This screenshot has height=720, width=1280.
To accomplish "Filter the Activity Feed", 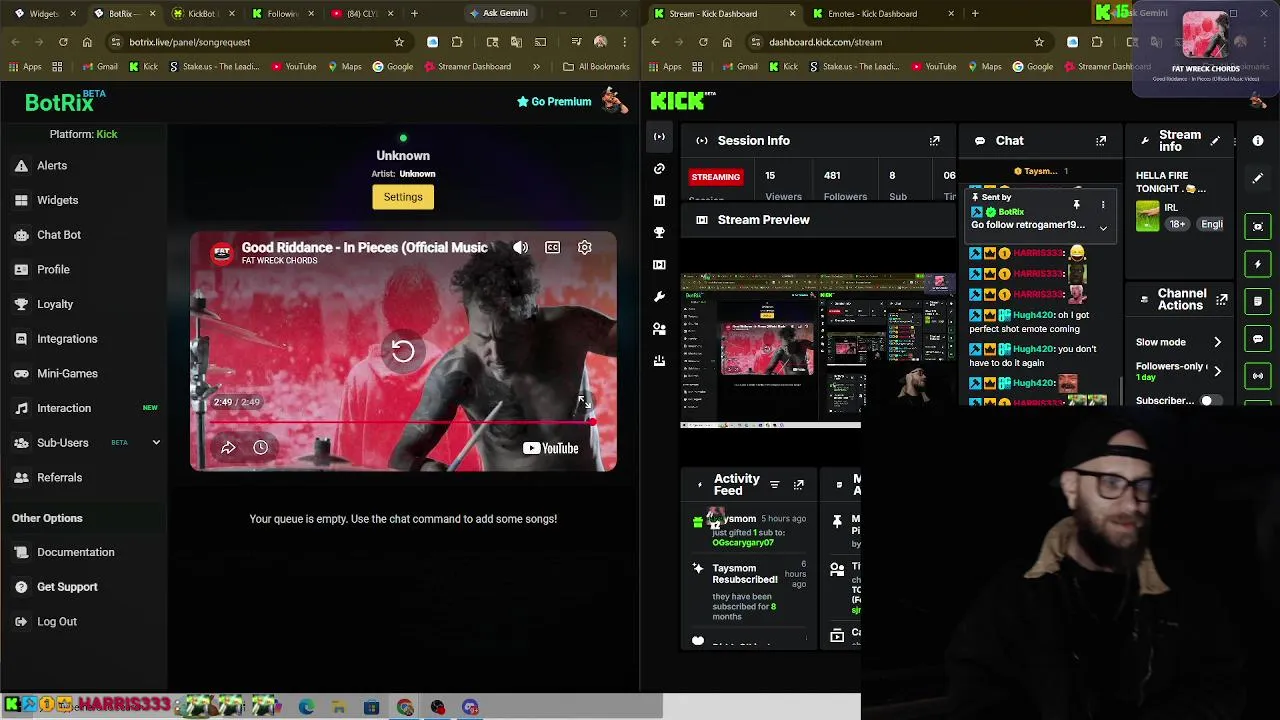I will coord(774,485).
